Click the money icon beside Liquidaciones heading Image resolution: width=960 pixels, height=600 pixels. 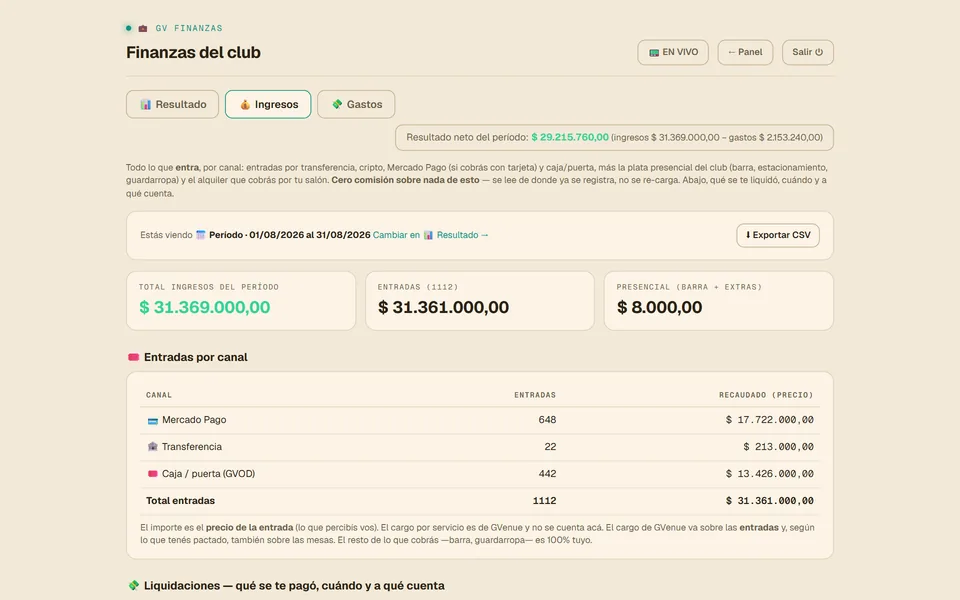coord(133,585)
